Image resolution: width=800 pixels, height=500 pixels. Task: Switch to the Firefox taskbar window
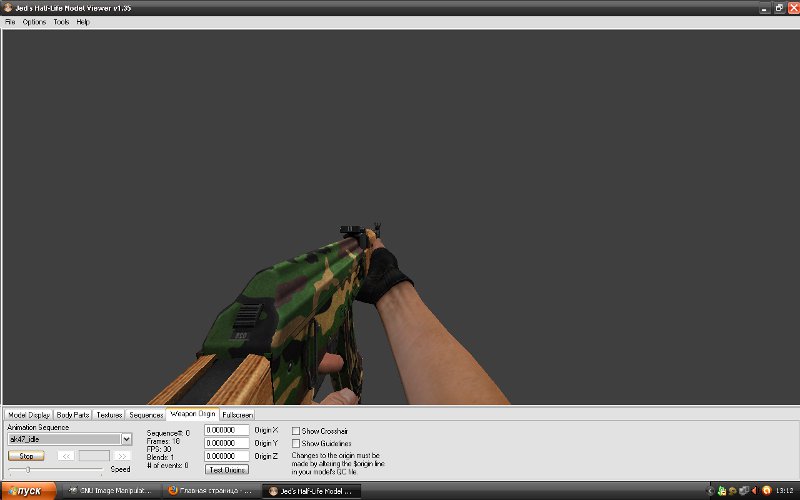(x=210, y=491)
